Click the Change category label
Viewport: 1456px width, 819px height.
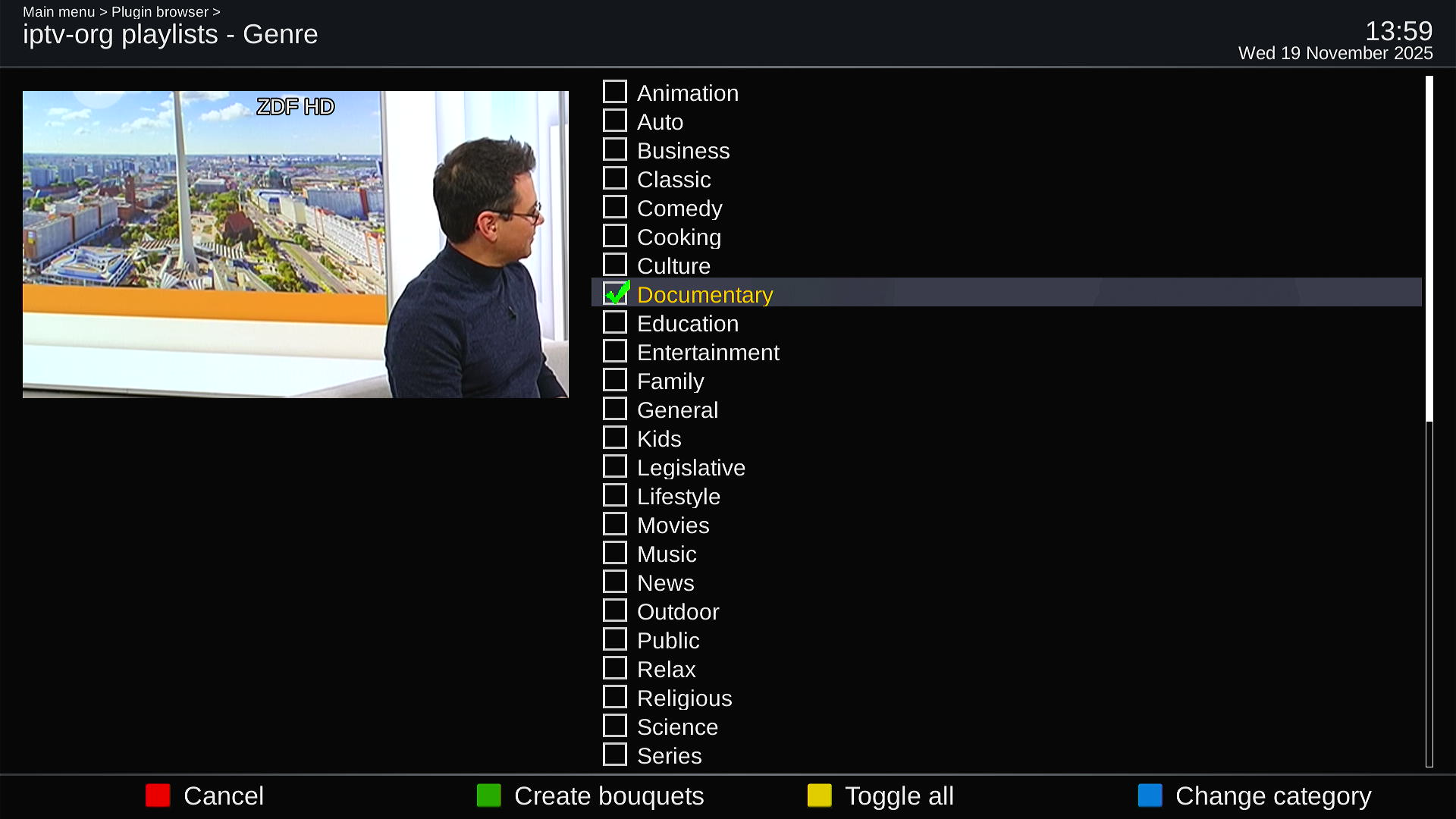[1273, 796]
